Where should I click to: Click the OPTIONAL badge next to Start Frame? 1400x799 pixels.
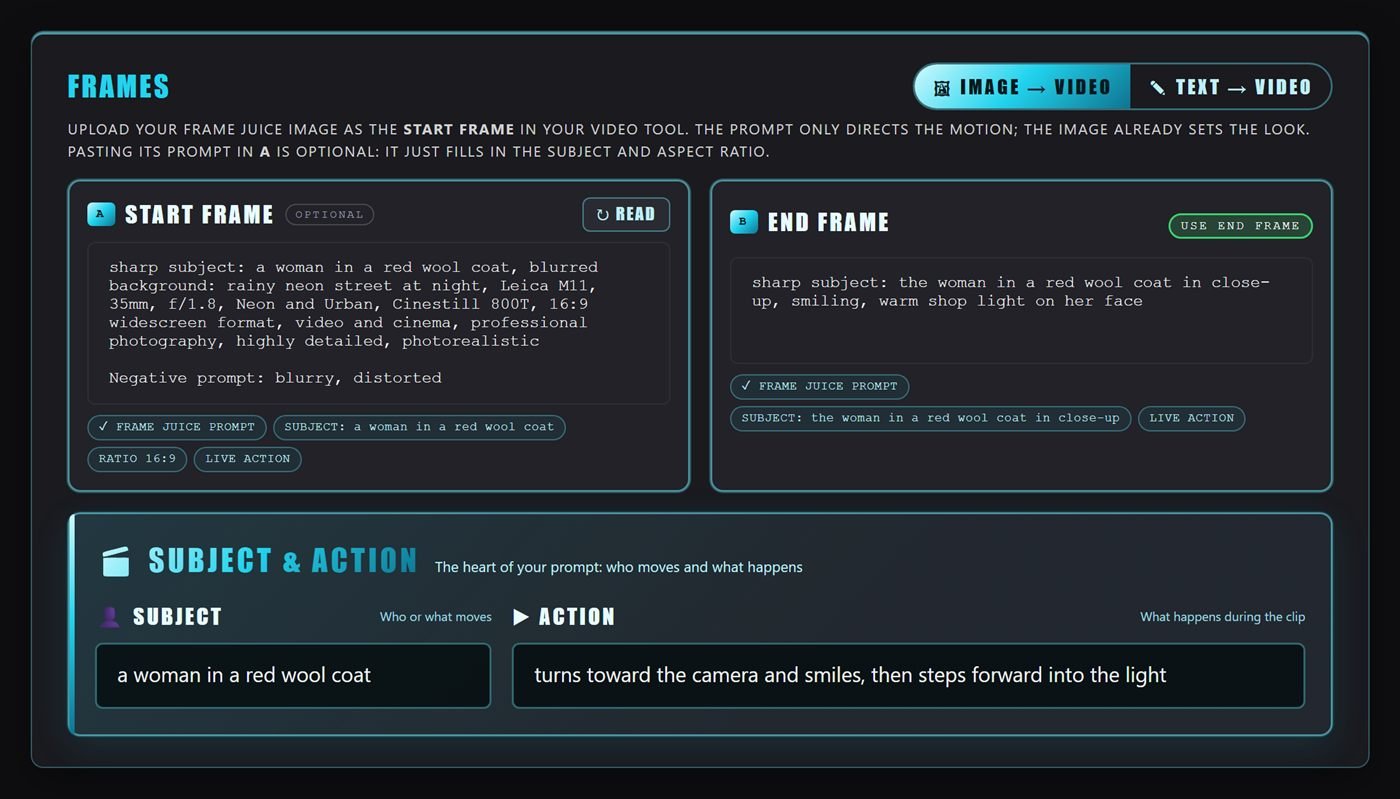point(329,215)
